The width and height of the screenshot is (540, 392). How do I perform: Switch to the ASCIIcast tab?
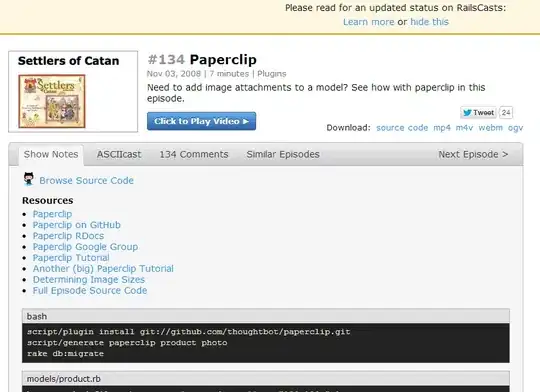pyautogui.click(x=119, y=155)
